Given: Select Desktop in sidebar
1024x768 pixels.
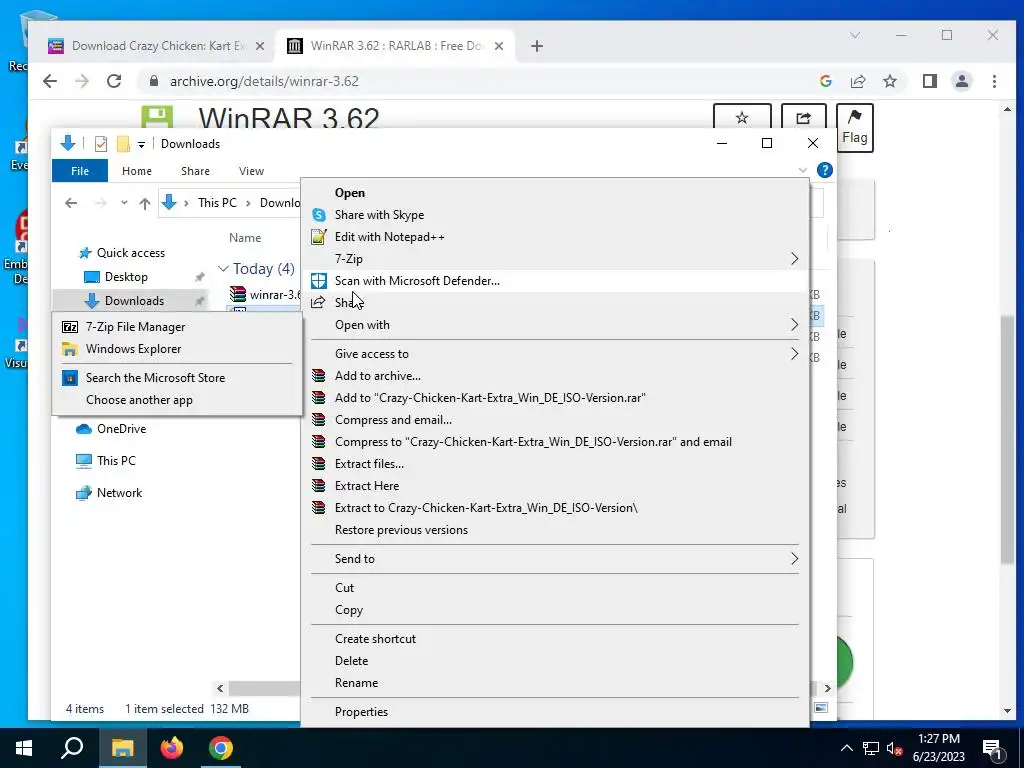Looking at the screenshot, I should 126,277.
